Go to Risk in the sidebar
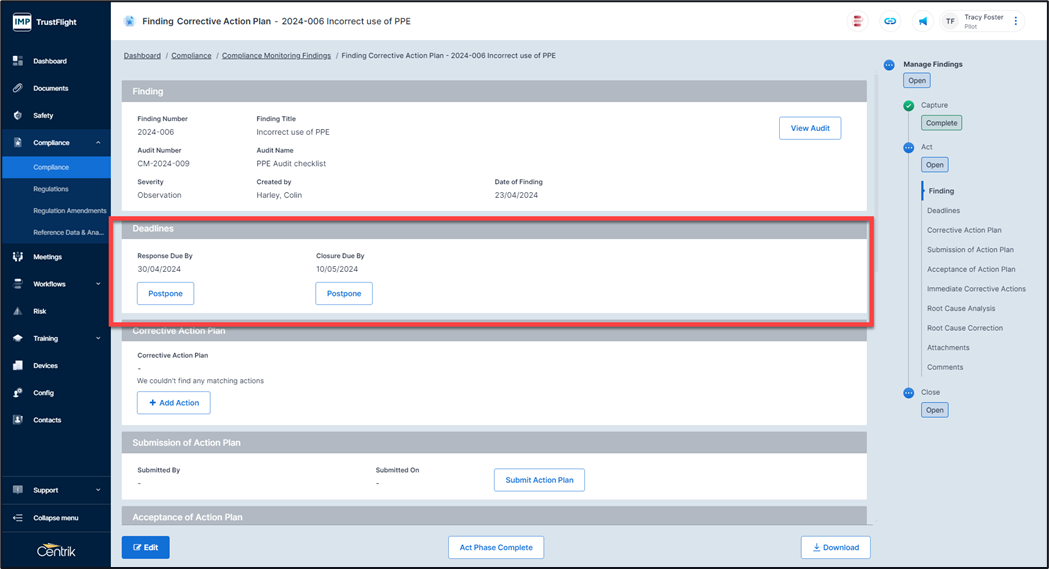The height and width of the screenshot is (569, 1049). tap(40, 311)
